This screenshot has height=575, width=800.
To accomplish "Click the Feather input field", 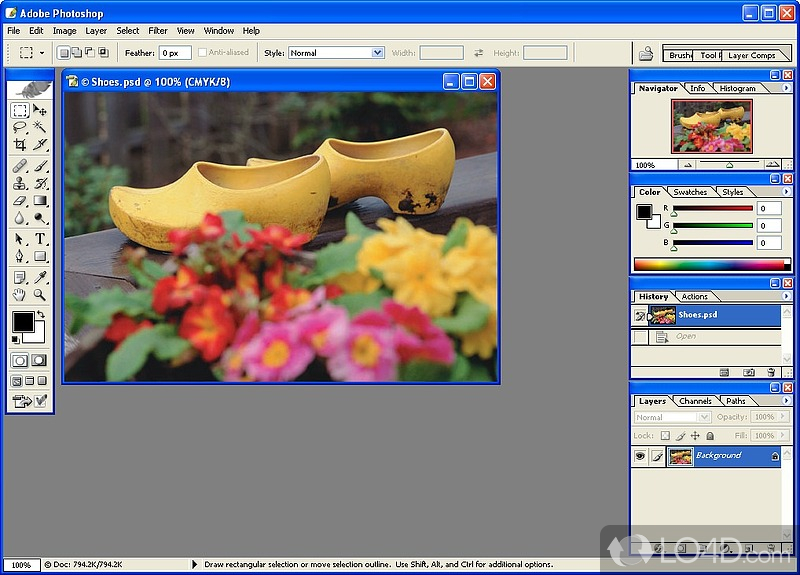I will click(x=174, y=53).
